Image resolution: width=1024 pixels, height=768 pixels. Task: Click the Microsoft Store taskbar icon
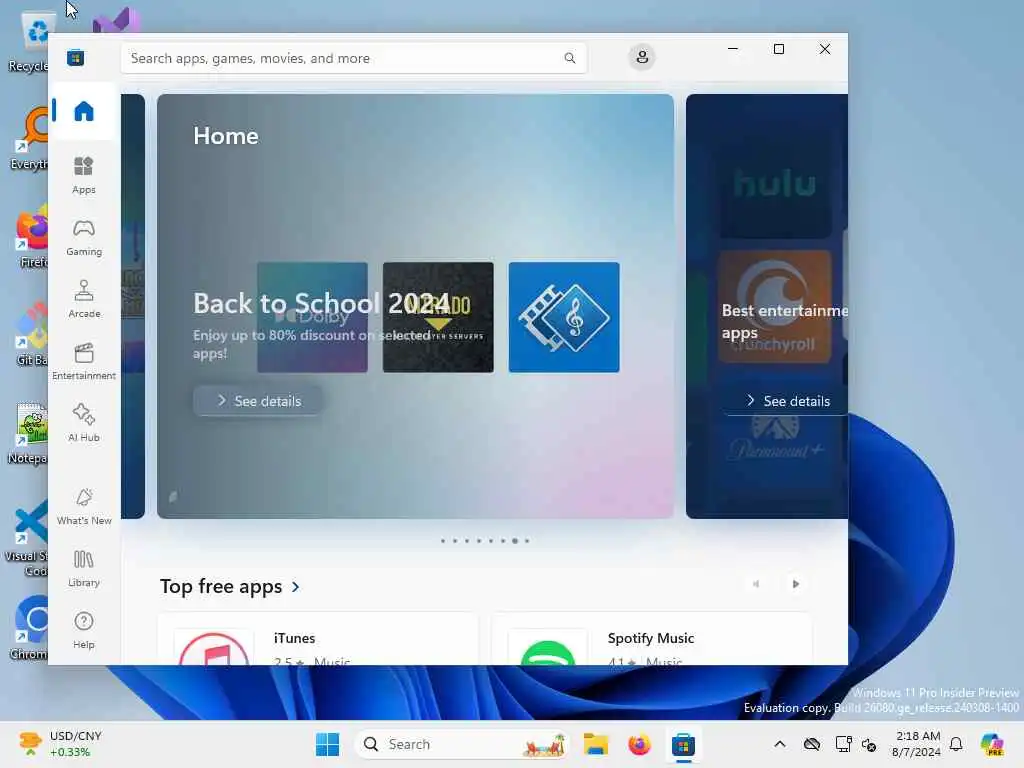[x=683, y=744]
